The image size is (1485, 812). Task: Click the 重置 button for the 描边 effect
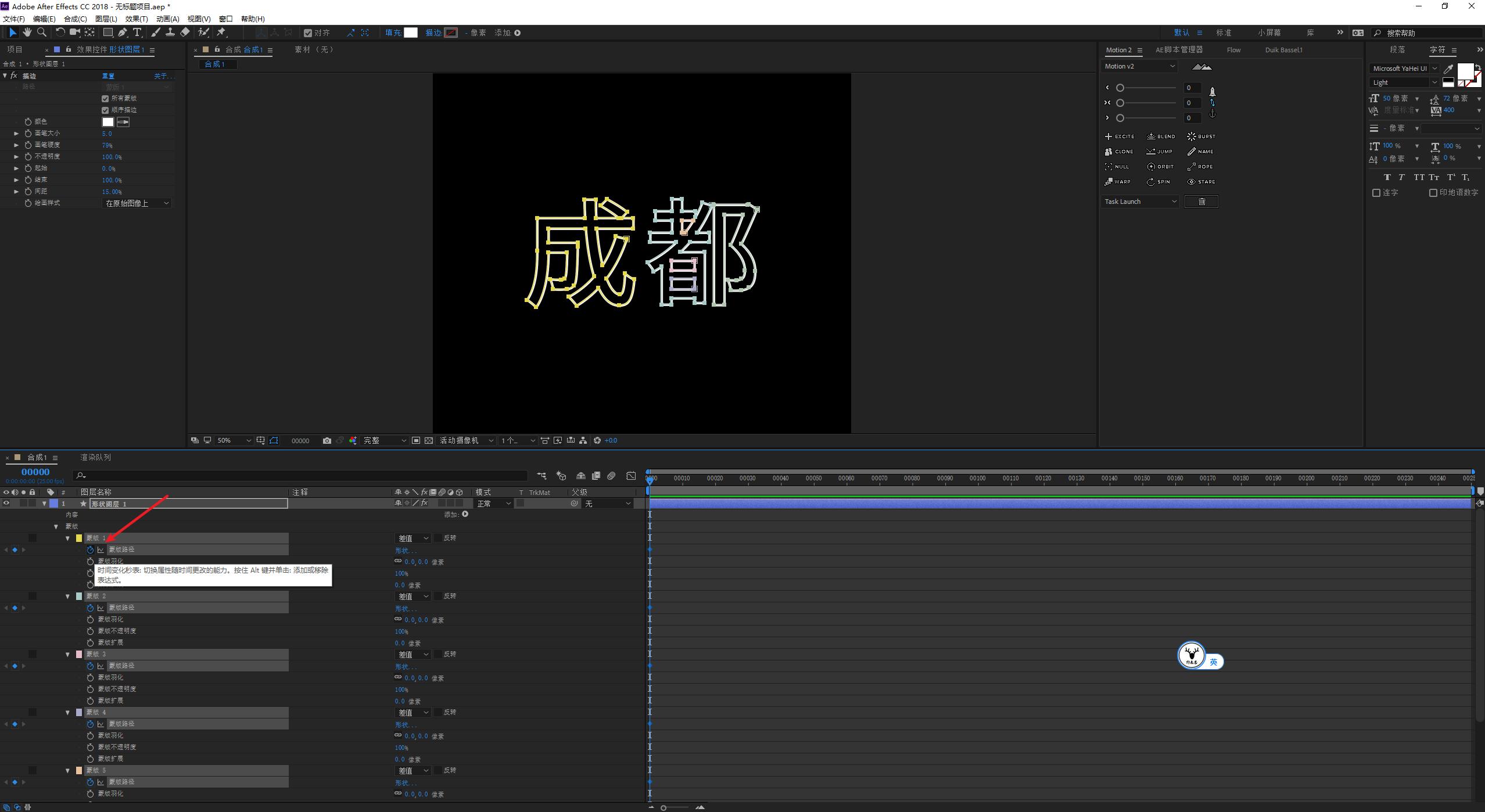tap(107, 76)
